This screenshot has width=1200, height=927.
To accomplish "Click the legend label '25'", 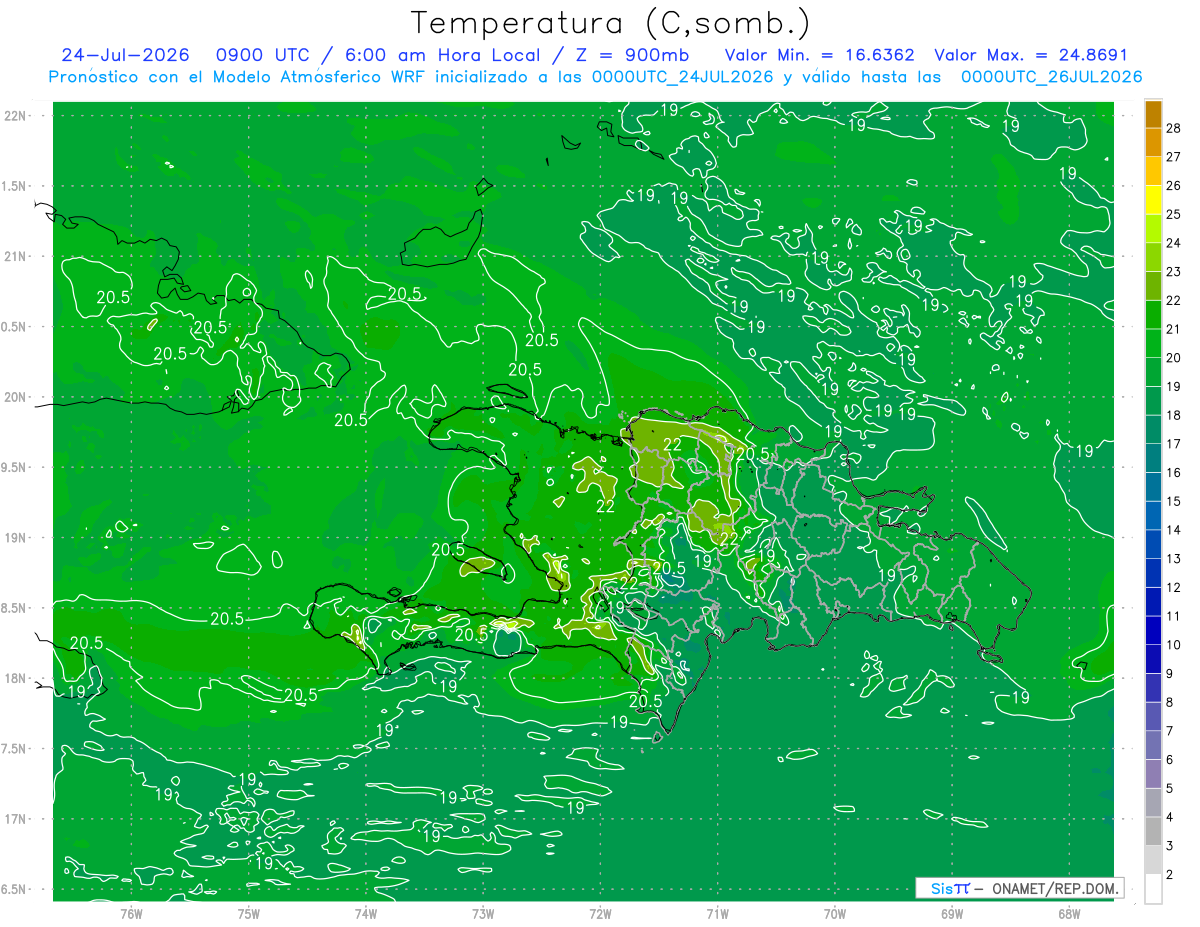I will tap(1173, 213).
